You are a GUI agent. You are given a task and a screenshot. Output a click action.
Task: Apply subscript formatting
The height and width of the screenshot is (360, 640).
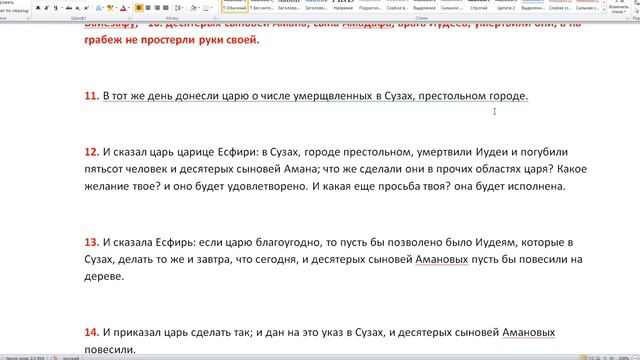click(x=78, y=8)
